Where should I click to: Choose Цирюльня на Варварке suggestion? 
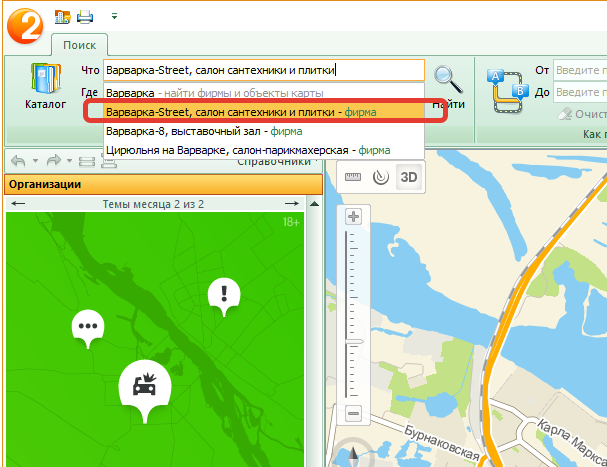[264, 150]
